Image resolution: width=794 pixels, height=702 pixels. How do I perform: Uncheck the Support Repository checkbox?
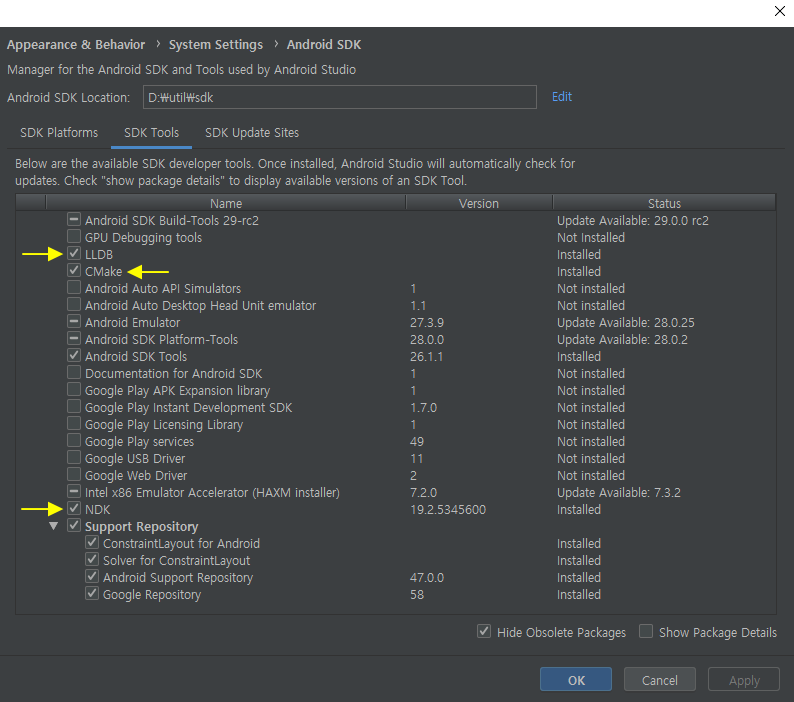[74, 525]
